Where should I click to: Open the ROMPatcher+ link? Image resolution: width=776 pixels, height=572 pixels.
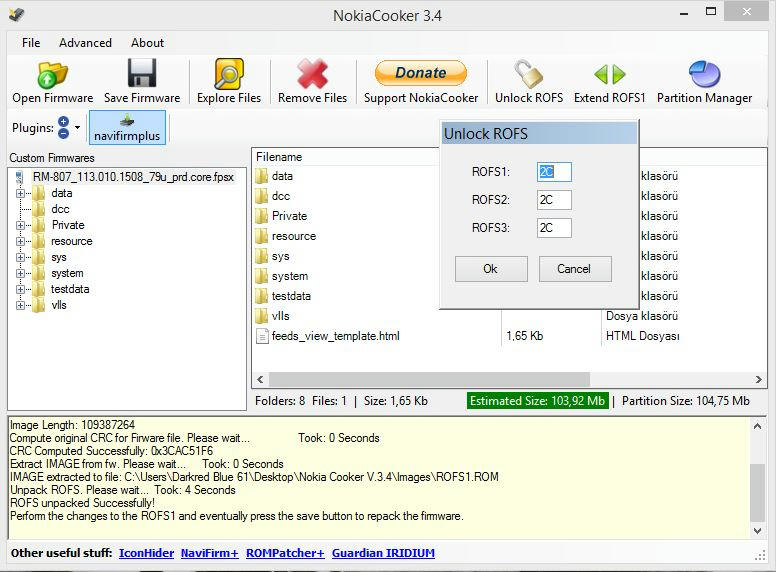tap(285, 553)
